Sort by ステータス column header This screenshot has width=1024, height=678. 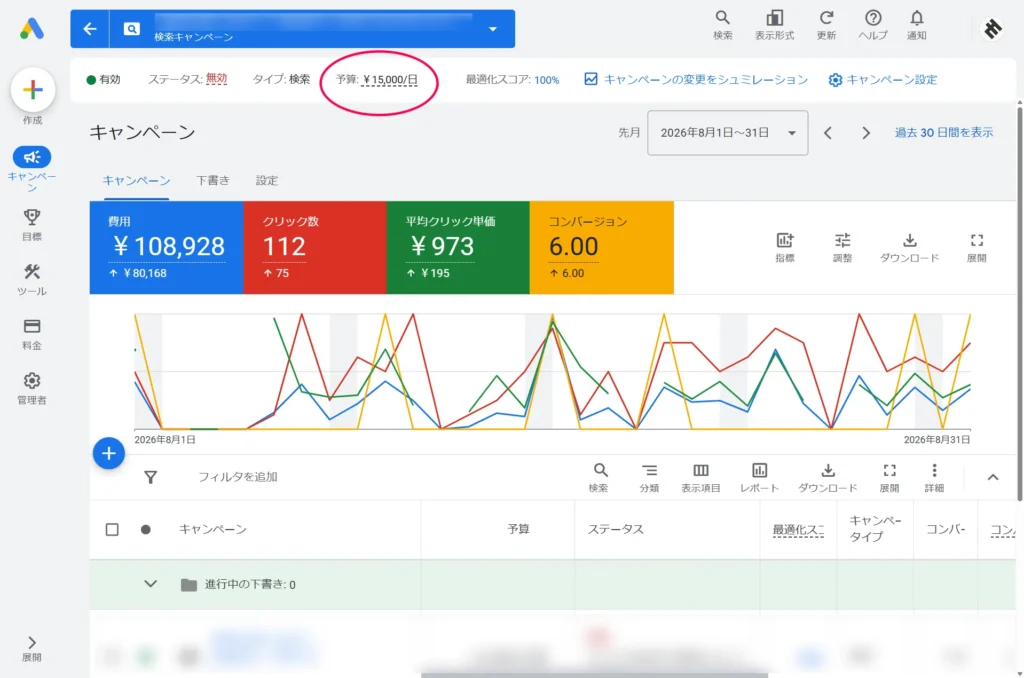[x=616, y=529]
